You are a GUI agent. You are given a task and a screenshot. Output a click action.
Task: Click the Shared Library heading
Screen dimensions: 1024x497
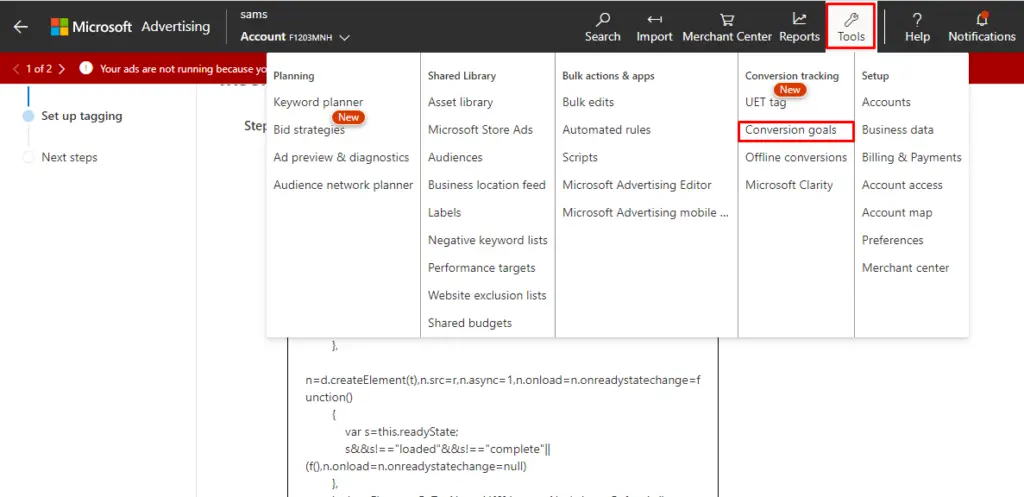(x=462, y=76)
